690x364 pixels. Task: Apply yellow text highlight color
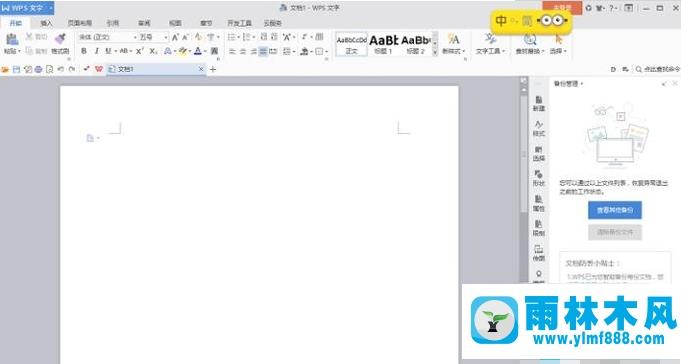(183, 51)
